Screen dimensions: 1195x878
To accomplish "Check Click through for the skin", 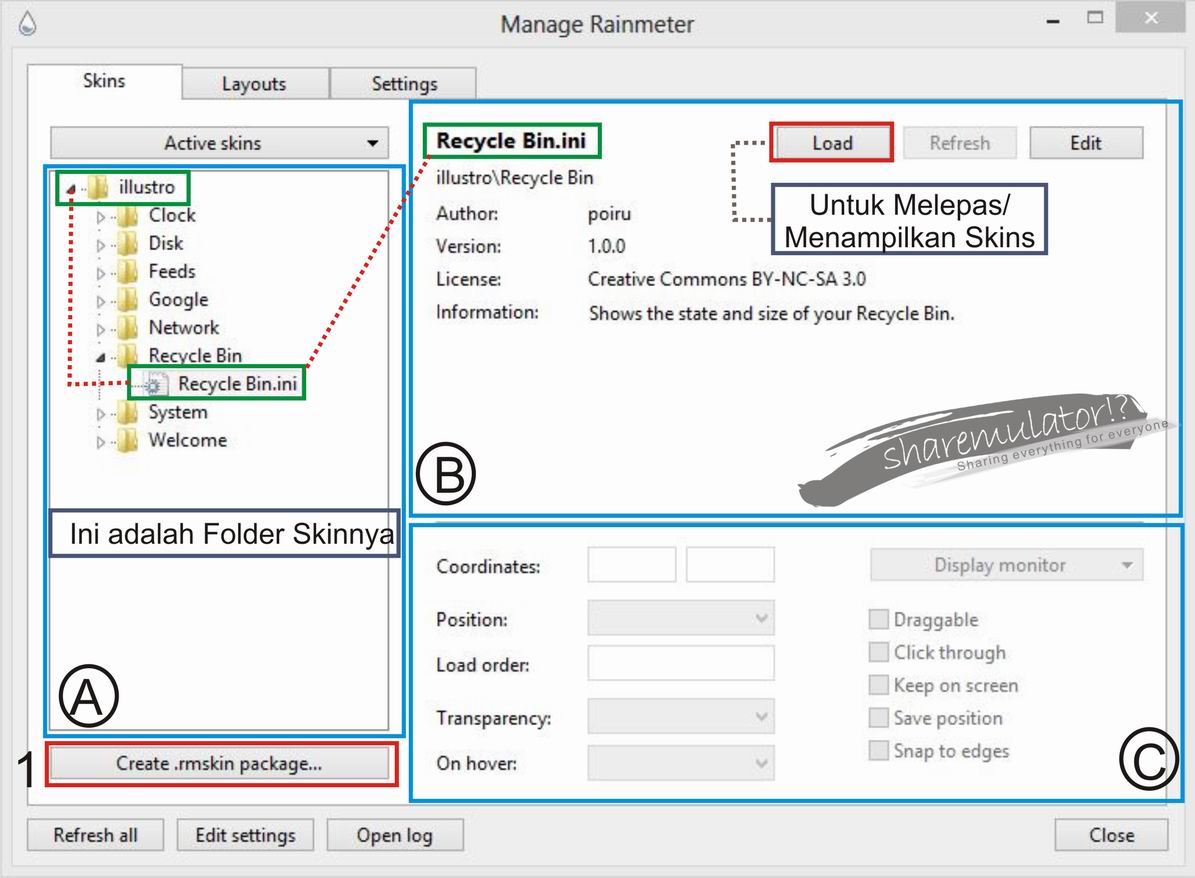I will click(879, 652).
